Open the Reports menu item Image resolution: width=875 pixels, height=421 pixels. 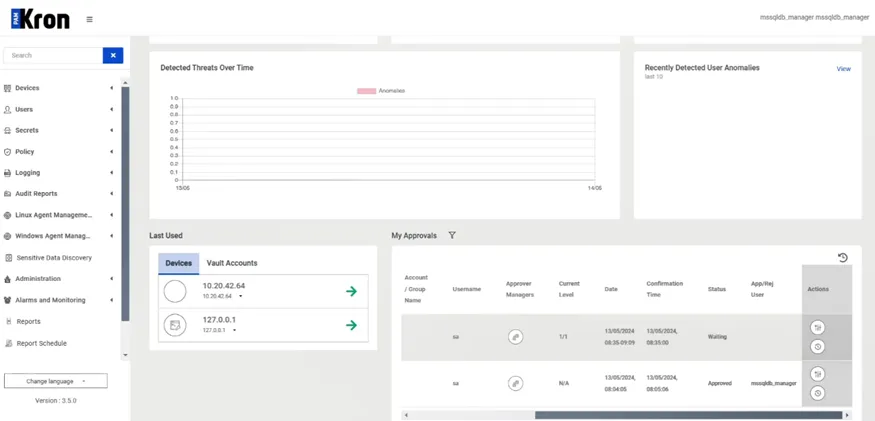click(28, 322)
